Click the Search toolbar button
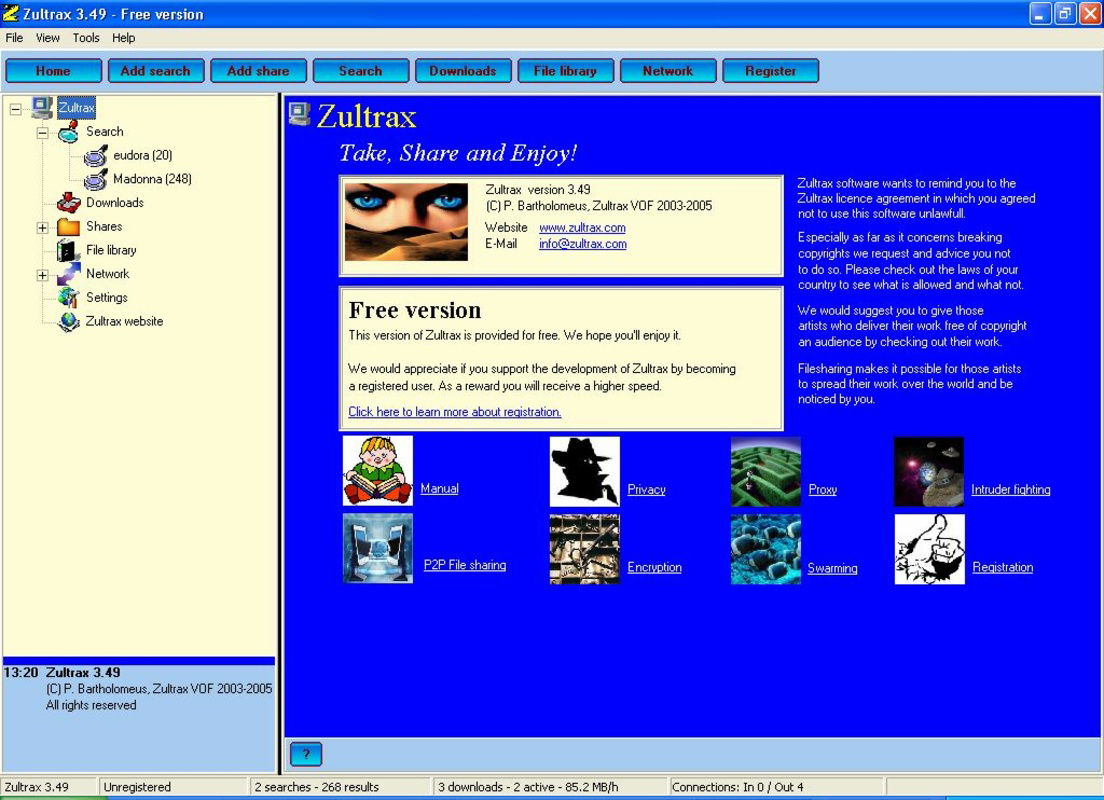Screen dimensions: 1104x800 (x=360, y=70)
